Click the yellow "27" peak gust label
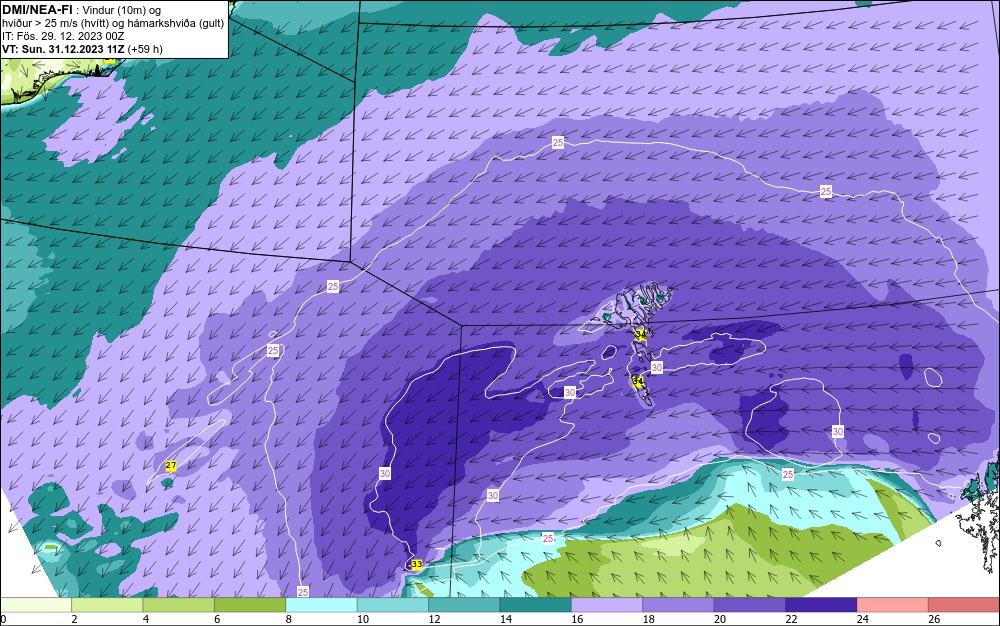This screenshot has width=1000, height=626. (171, 465)
